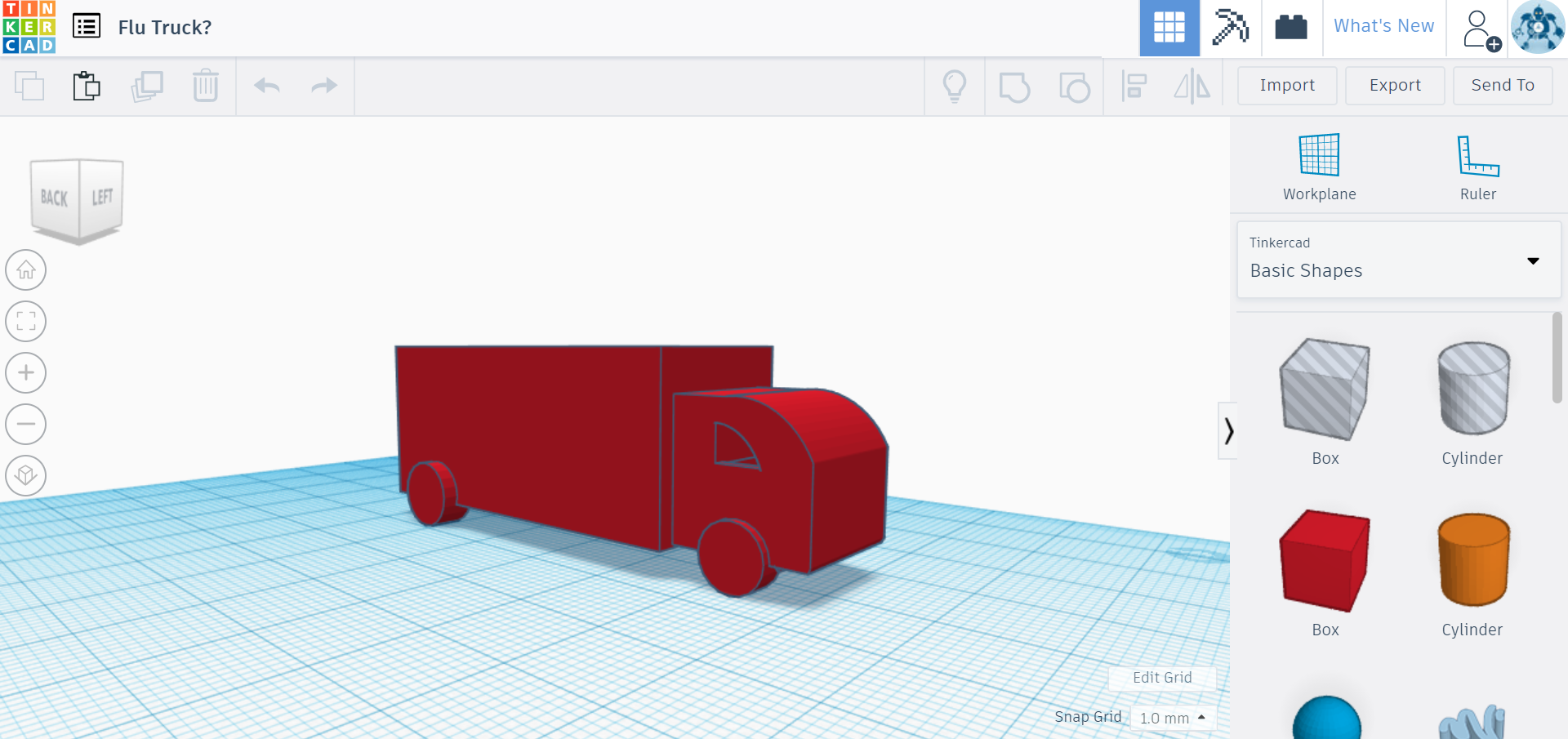Group the selected shapes
The image size is (1568, 739).
[x=1015, y=87]
